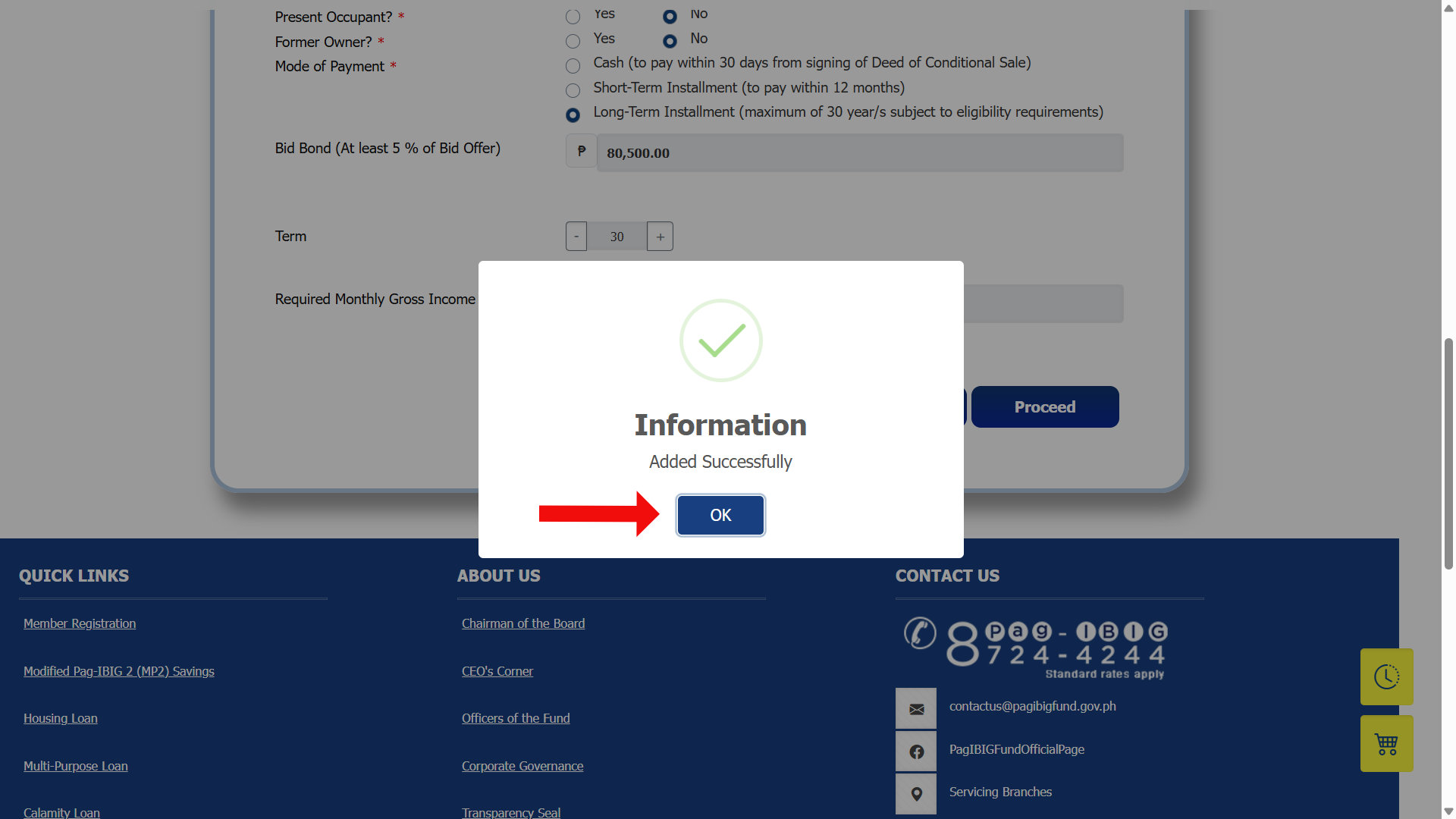Click the 8-724-4244 hotline number graphic

pos(1057,649)
